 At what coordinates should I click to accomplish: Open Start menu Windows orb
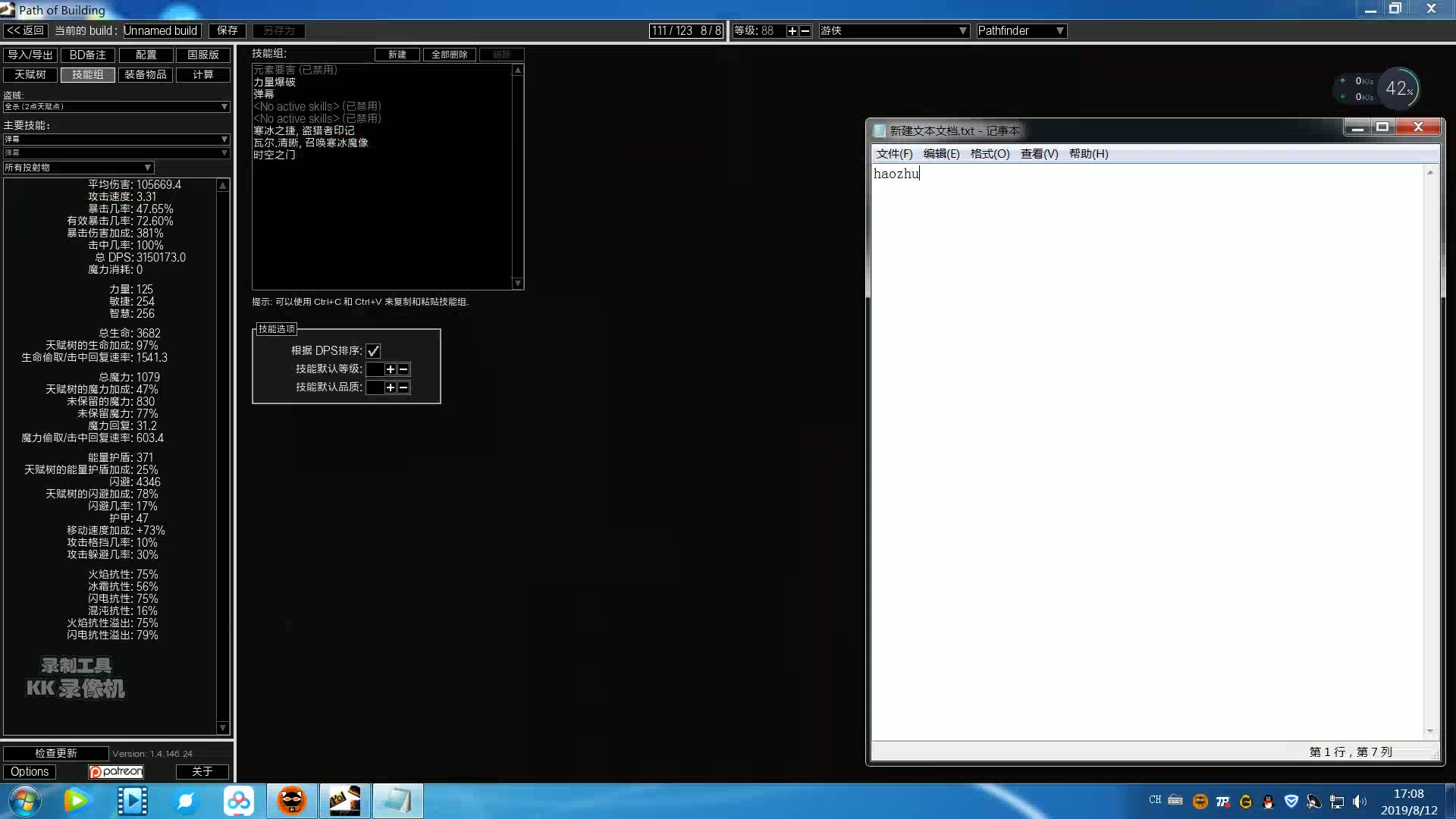pos(24,801)
